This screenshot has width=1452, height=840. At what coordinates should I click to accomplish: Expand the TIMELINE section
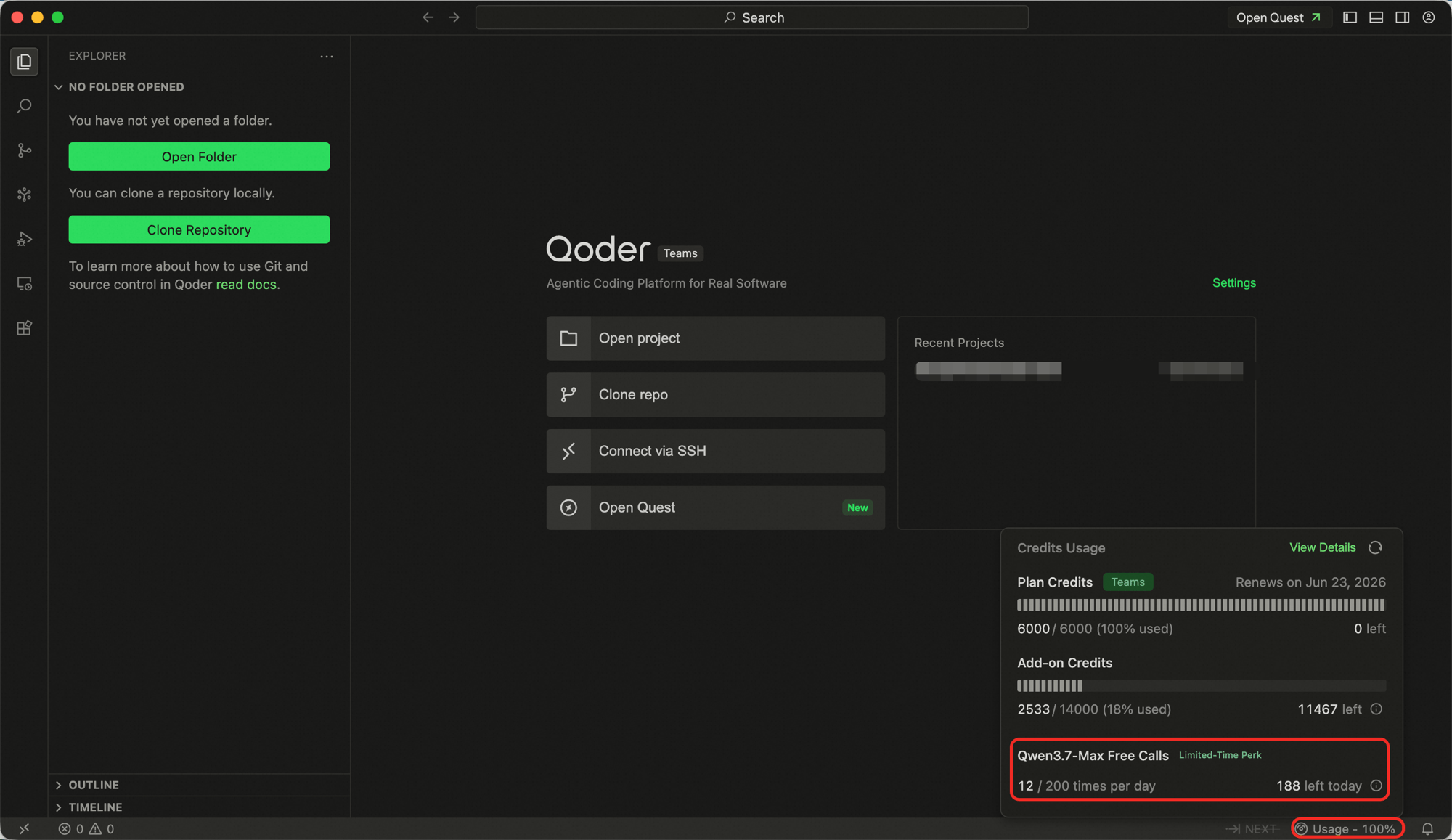point(94,807)
